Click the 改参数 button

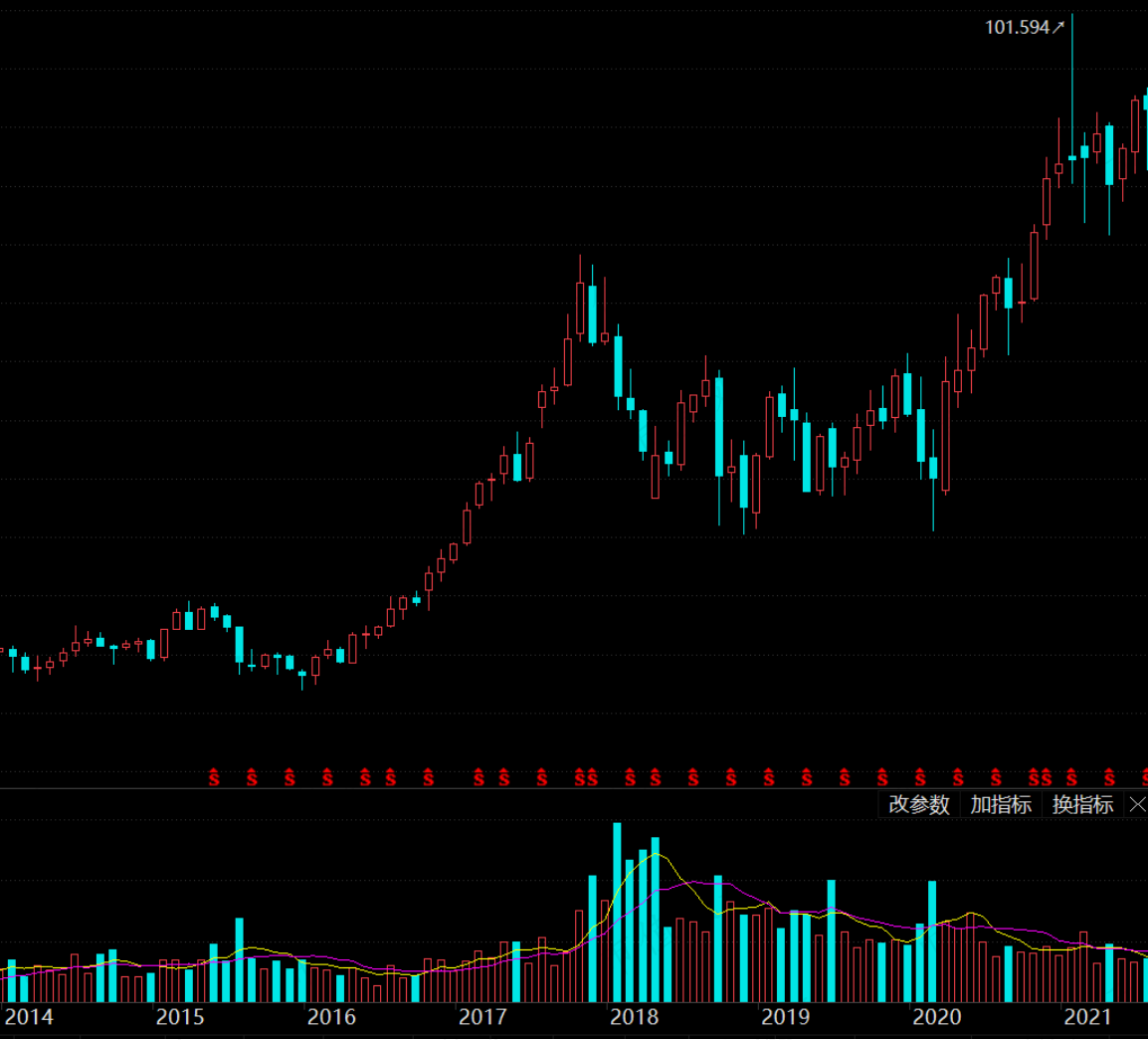919,804
